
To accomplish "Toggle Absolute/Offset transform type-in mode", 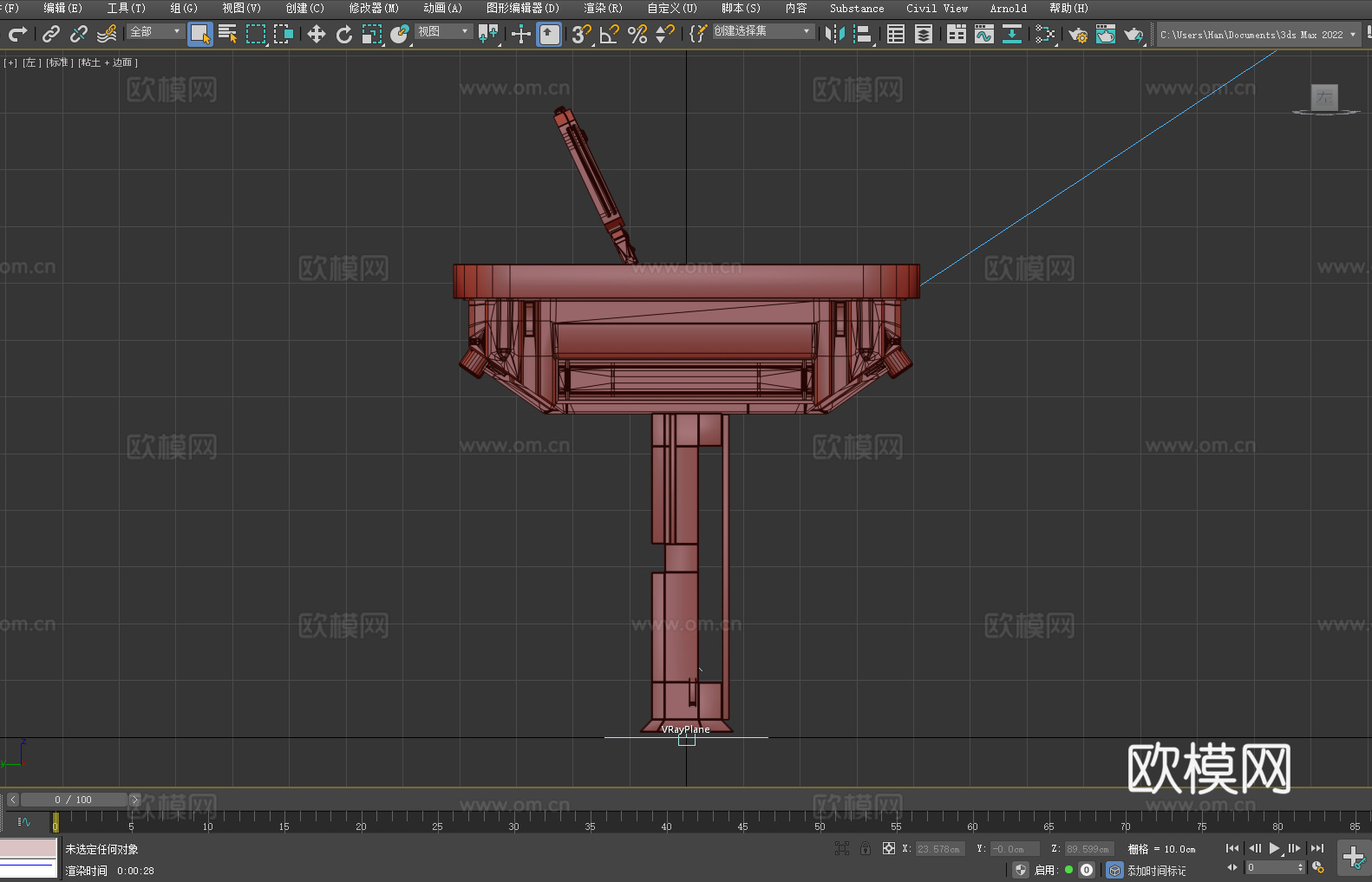I will [888, 848].
